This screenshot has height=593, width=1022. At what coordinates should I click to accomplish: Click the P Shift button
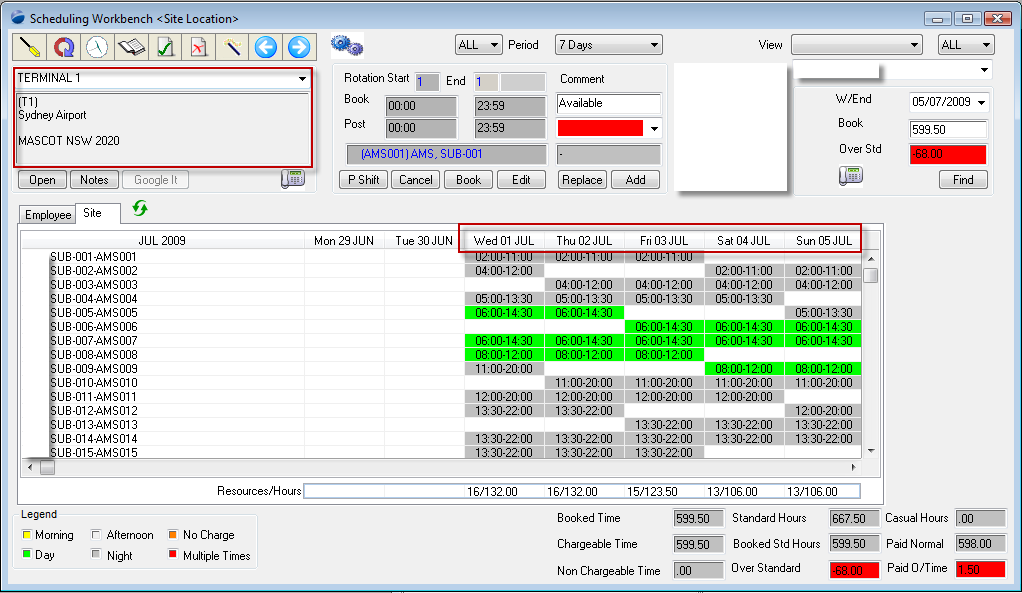[x=364, y=180]
